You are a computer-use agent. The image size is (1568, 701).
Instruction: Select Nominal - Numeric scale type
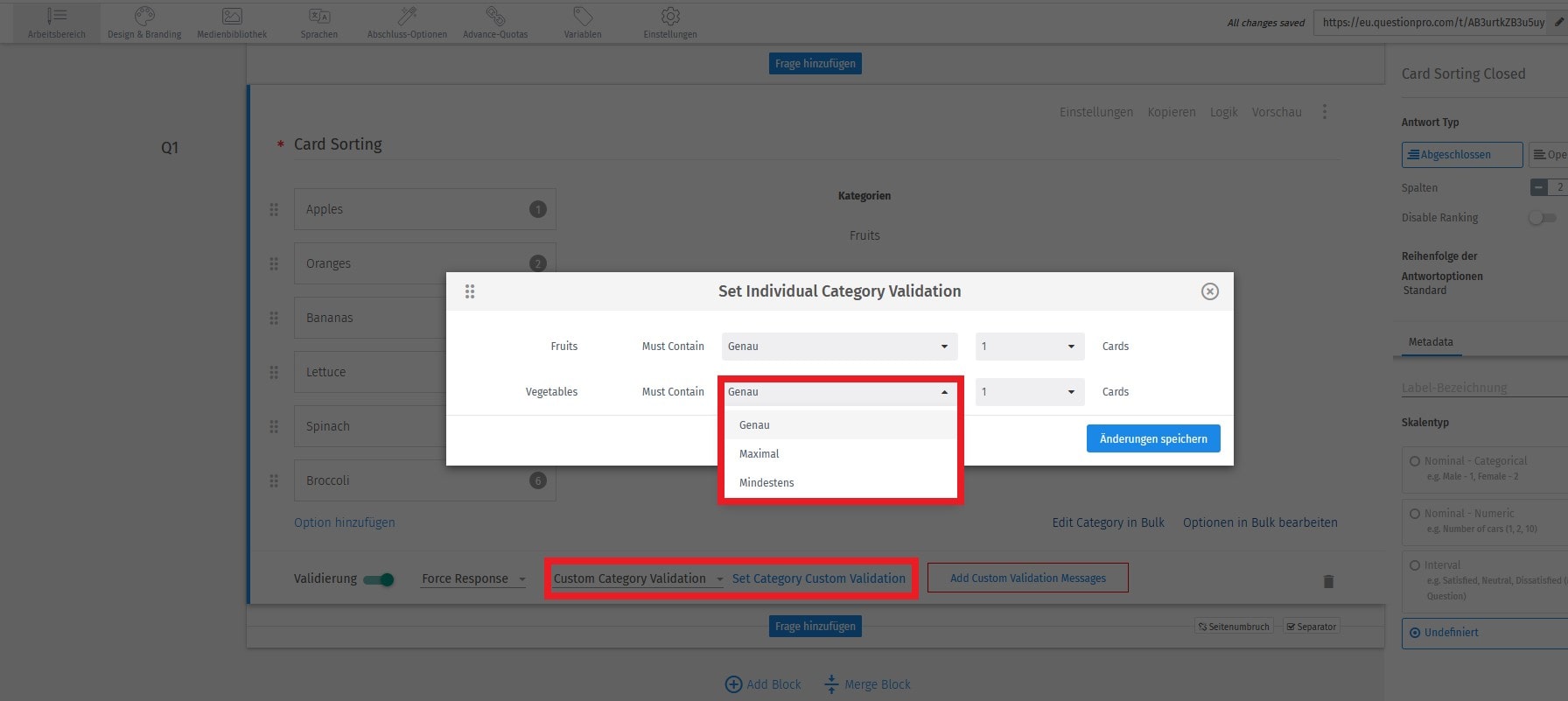pyautogui.click(x=1415, y=514)
